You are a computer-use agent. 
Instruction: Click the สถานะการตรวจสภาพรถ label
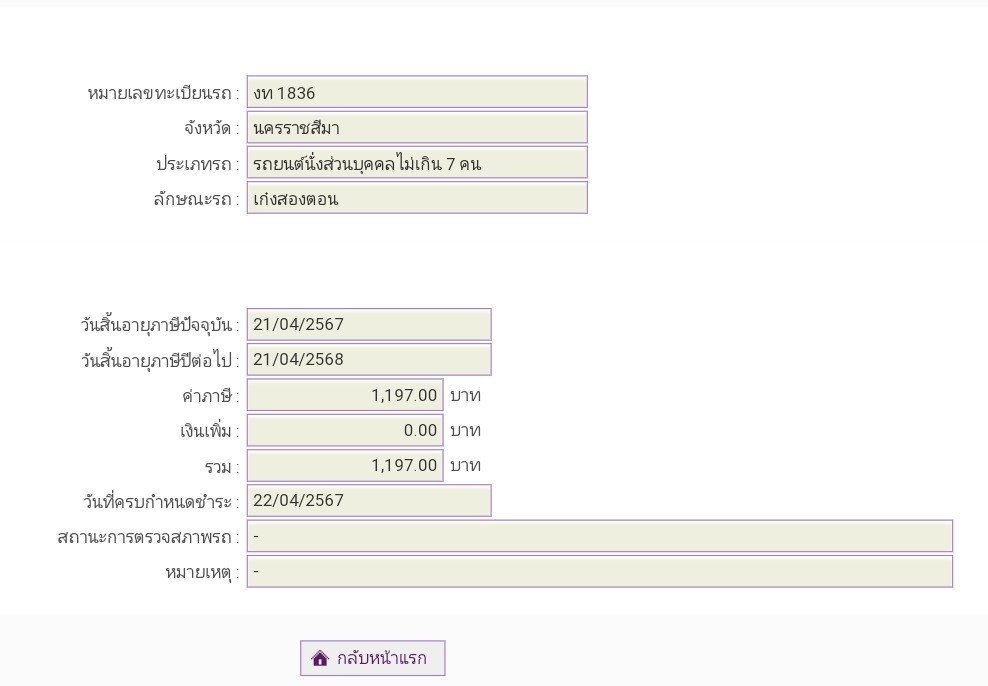click(149, 537)
